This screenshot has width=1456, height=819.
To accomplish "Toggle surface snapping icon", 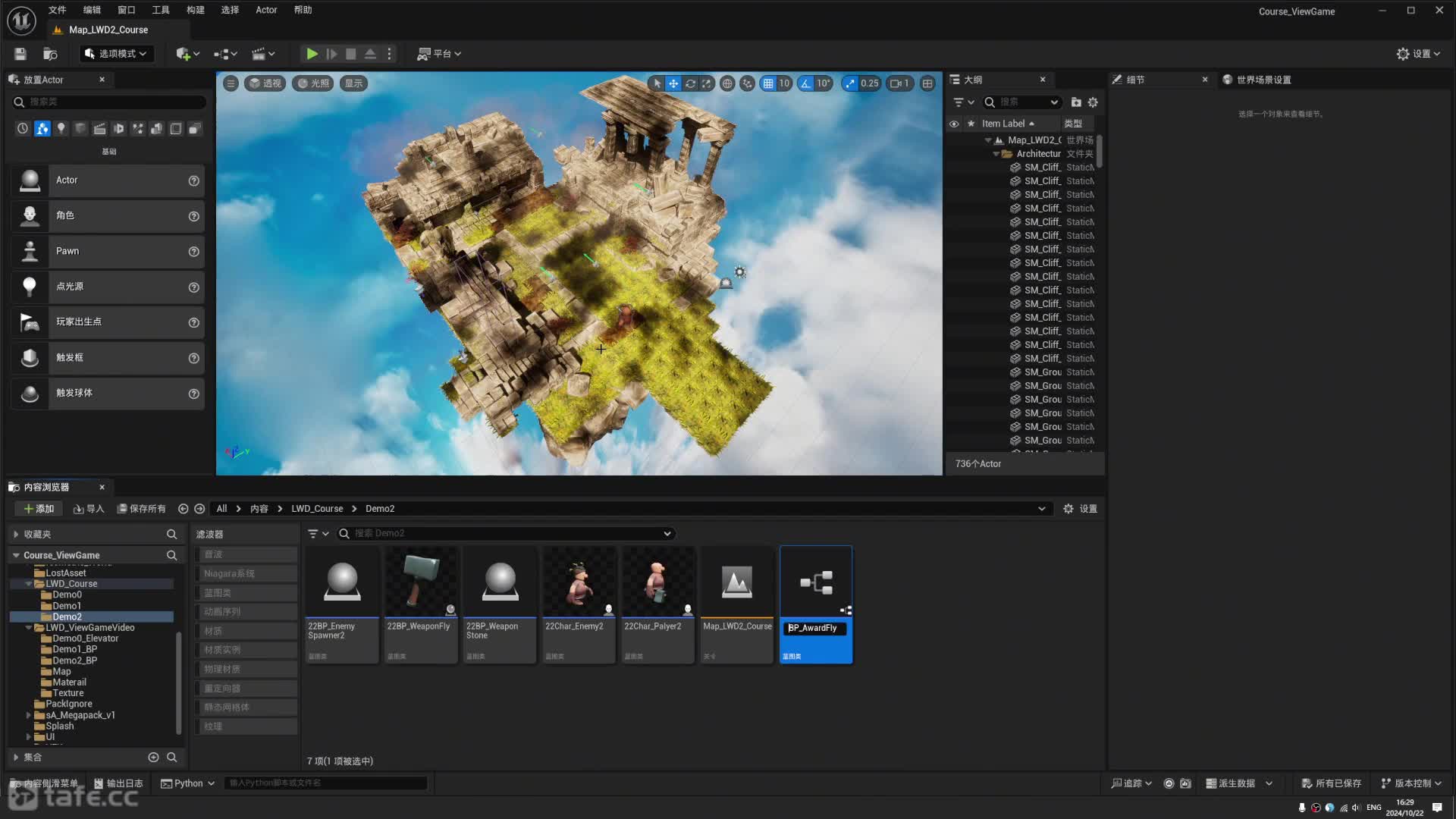I will click(x=748, y=83).
